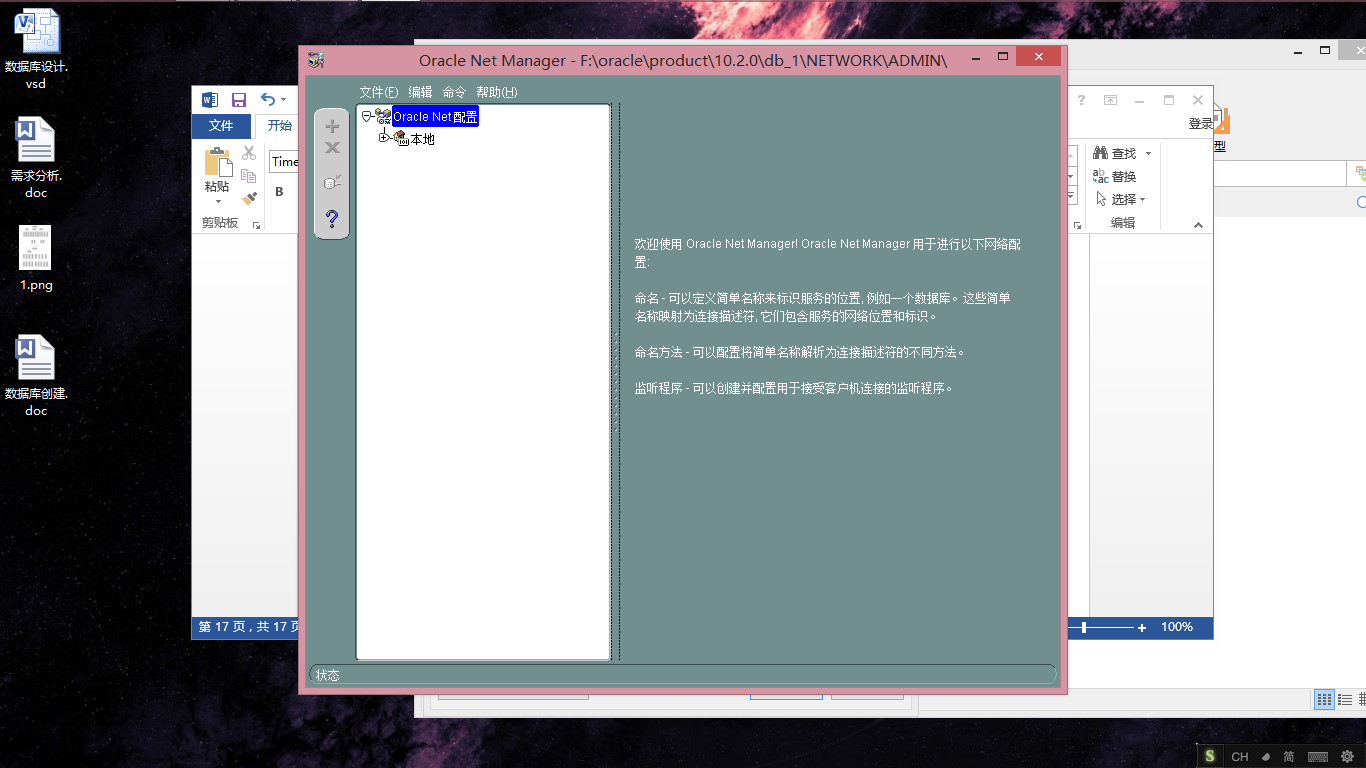Open the 选择 dropdown in Word

(x=1120, y=199)
